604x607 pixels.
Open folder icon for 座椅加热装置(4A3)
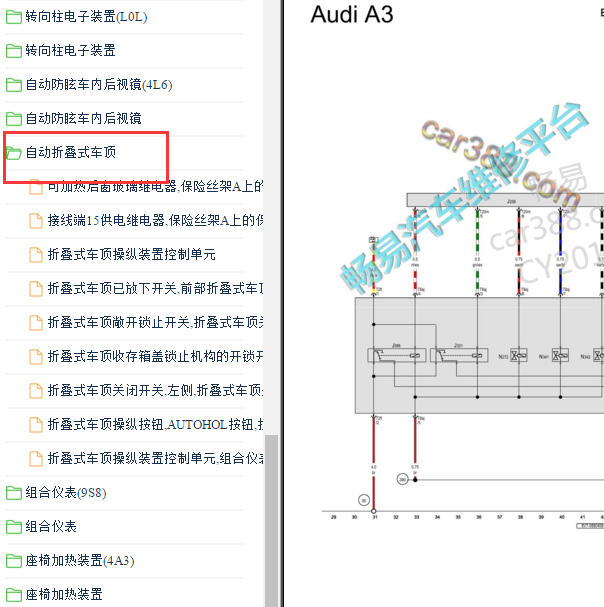(14, 561)
